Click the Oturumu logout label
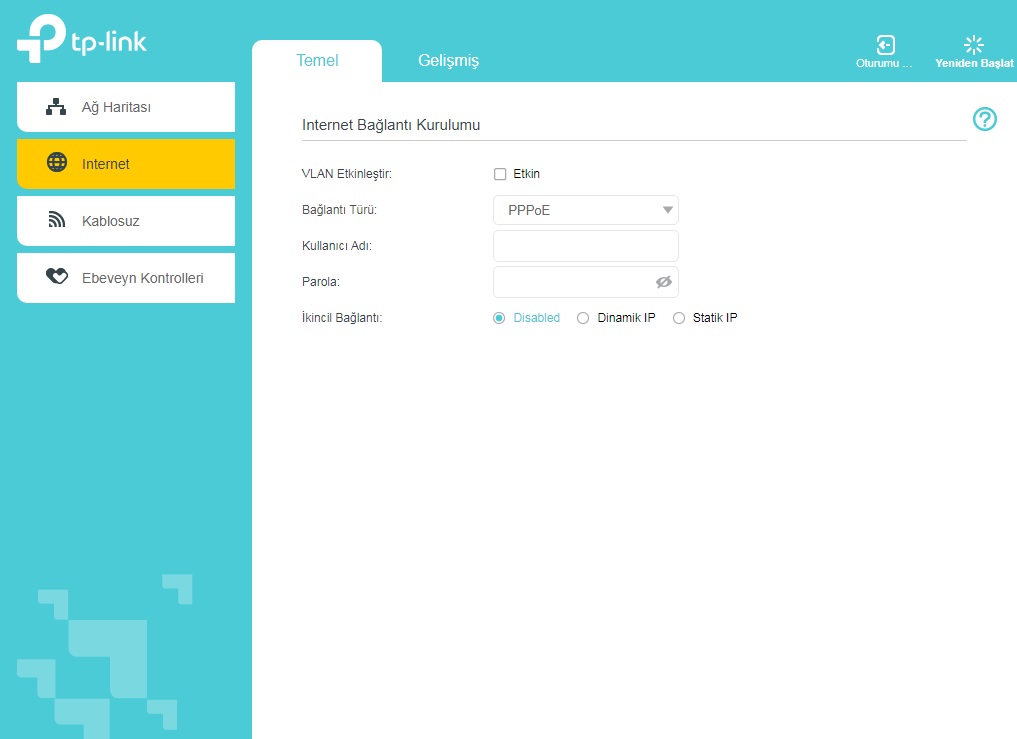 click(884, 63)
